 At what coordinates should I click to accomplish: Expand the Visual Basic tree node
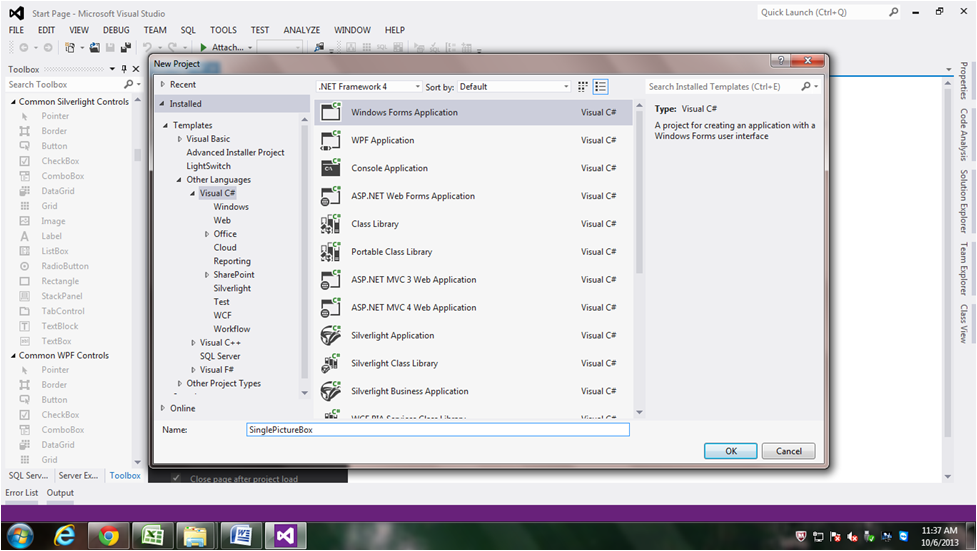click(x=180, y=139)
